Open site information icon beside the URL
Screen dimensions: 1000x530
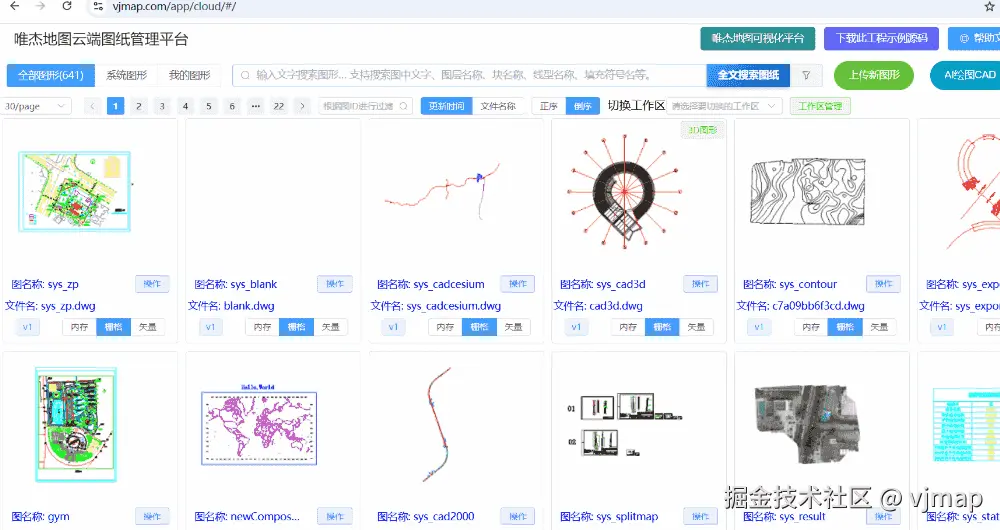[98, 6]
